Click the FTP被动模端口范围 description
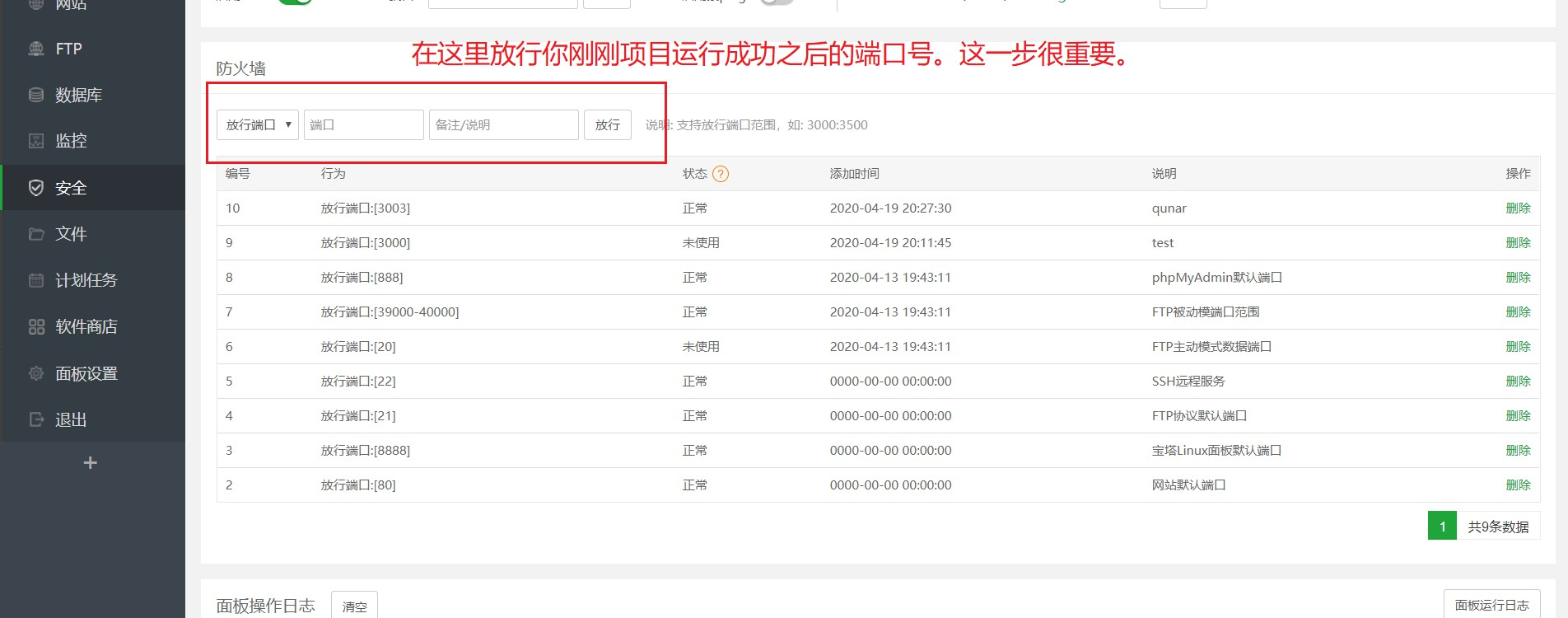 [x=1206, y=312]
